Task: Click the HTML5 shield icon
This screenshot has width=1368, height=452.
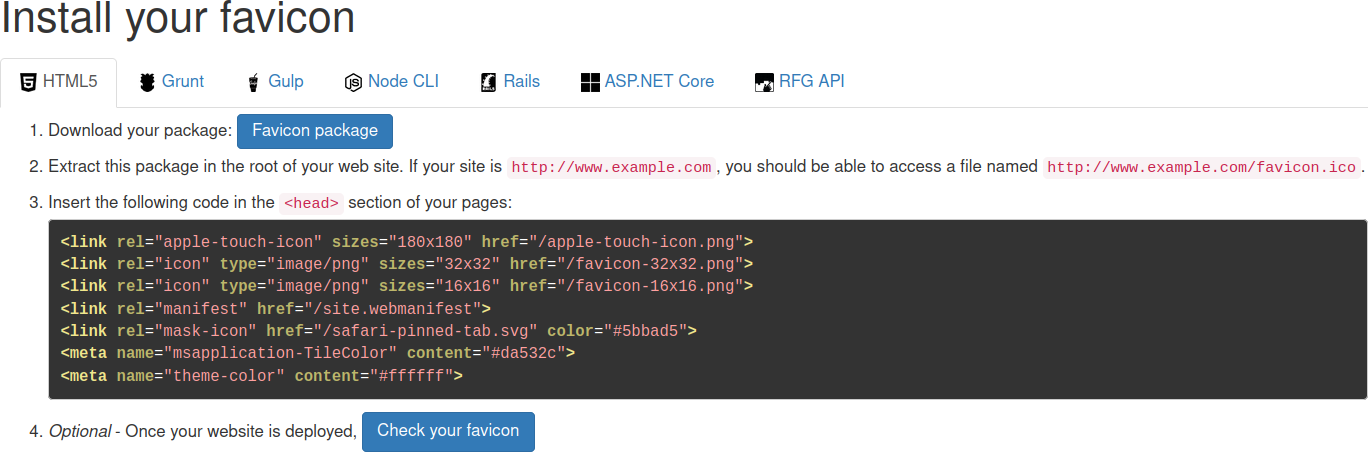Action: coord(29,82)
